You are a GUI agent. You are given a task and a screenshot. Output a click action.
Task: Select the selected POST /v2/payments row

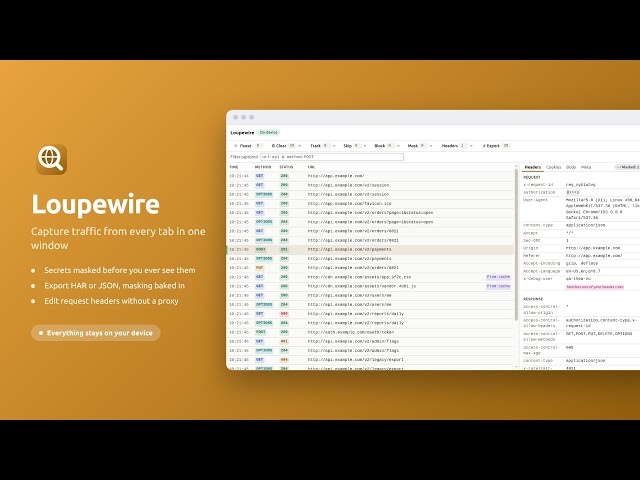(371, 249)
